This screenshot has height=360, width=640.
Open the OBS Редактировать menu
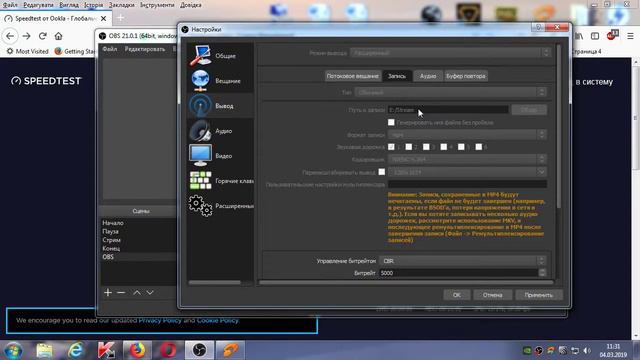[145, 49]
